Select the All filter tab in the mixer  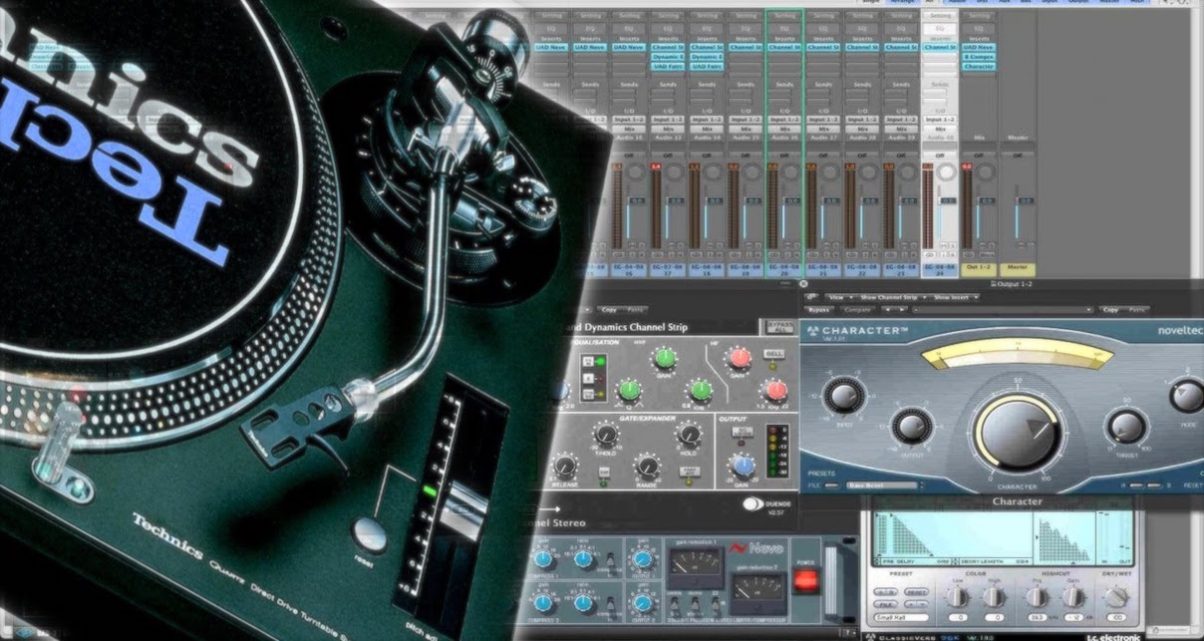click(929, 3)
